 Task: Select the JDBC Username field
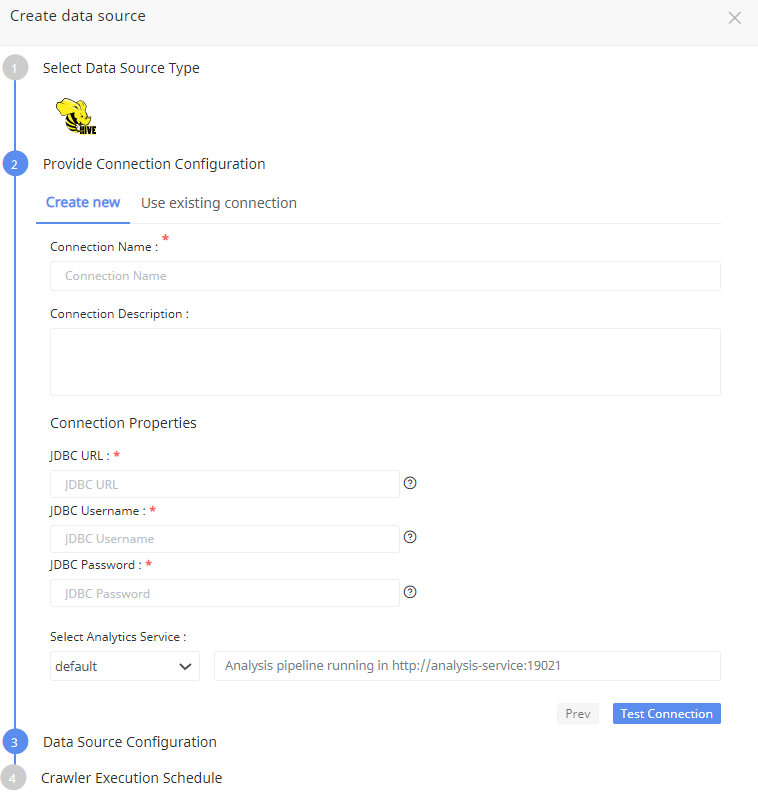click(225, 539)
